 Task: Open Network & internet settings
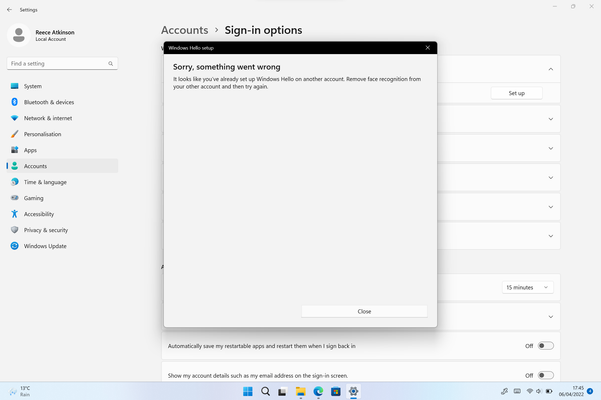[x=62, y=118]
